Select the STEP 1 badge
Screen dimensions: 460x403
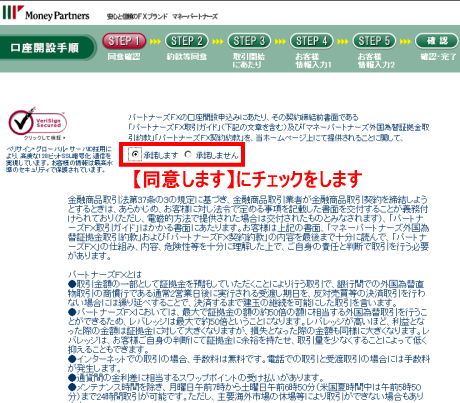(x=124, y=41)
